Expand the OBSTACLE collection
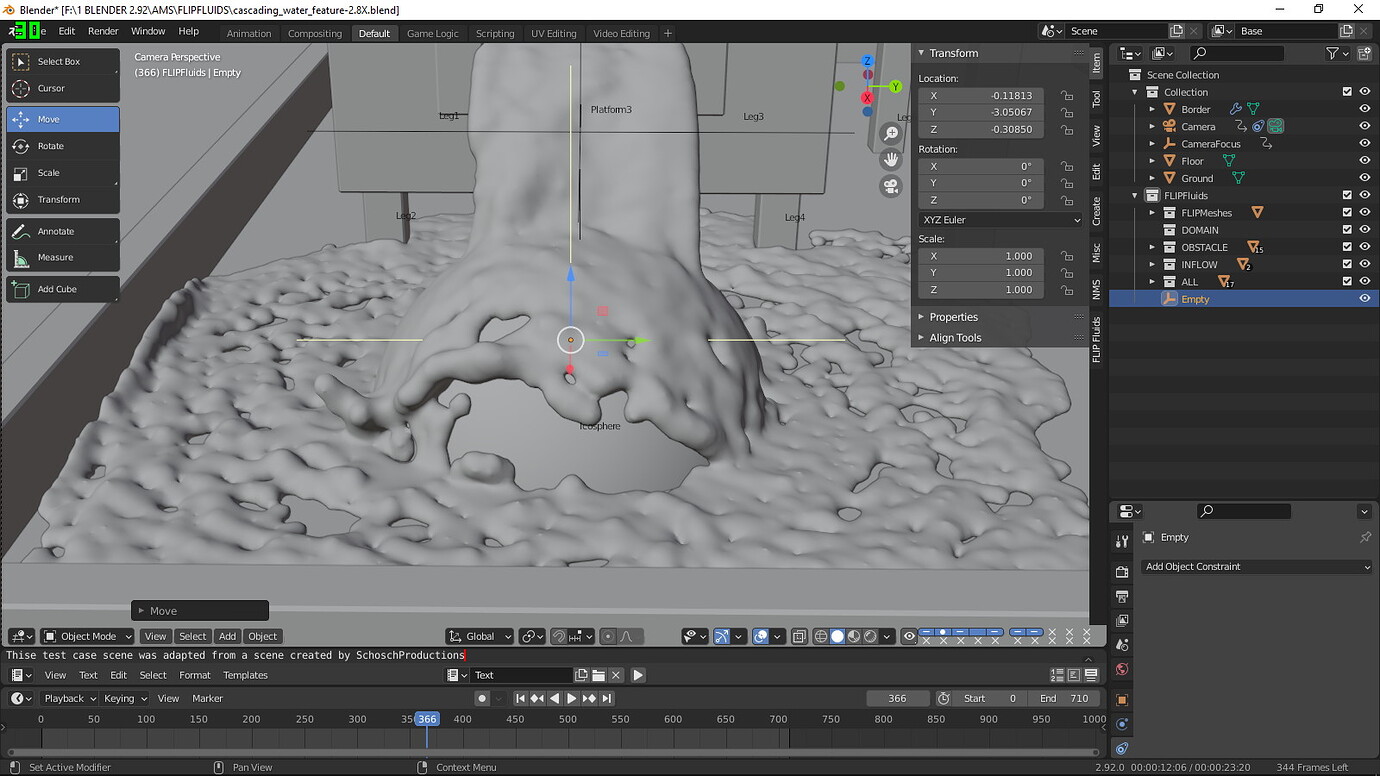Viewport: 1380px width, 776px height. [1152, 247]
